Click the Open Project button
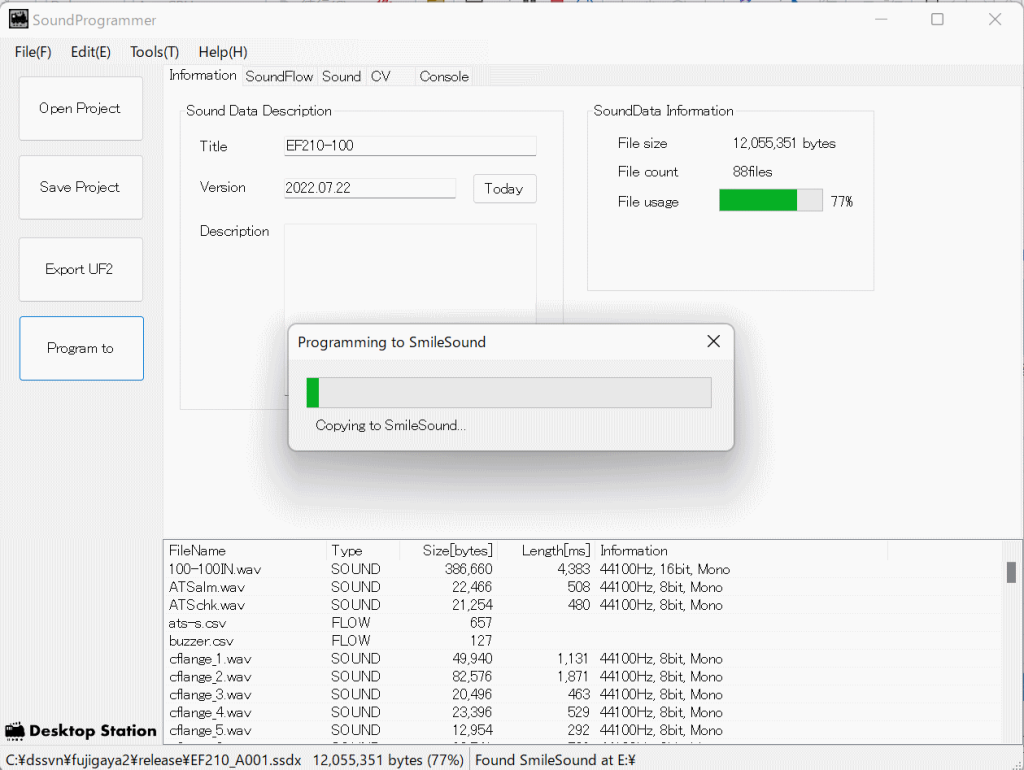This screenshot has width=1024, height=770. [80, 108]
